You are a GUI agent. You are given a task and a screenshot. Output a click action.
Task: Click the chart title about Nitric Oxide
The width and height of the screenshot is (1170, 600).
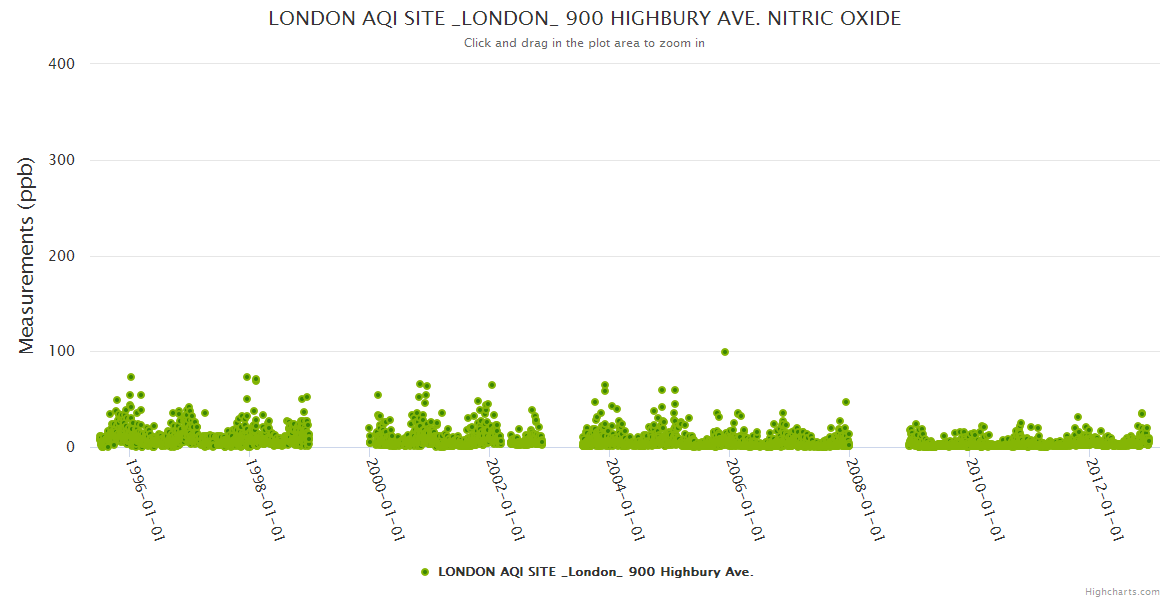pyautogui.click(x=584, y=19)
